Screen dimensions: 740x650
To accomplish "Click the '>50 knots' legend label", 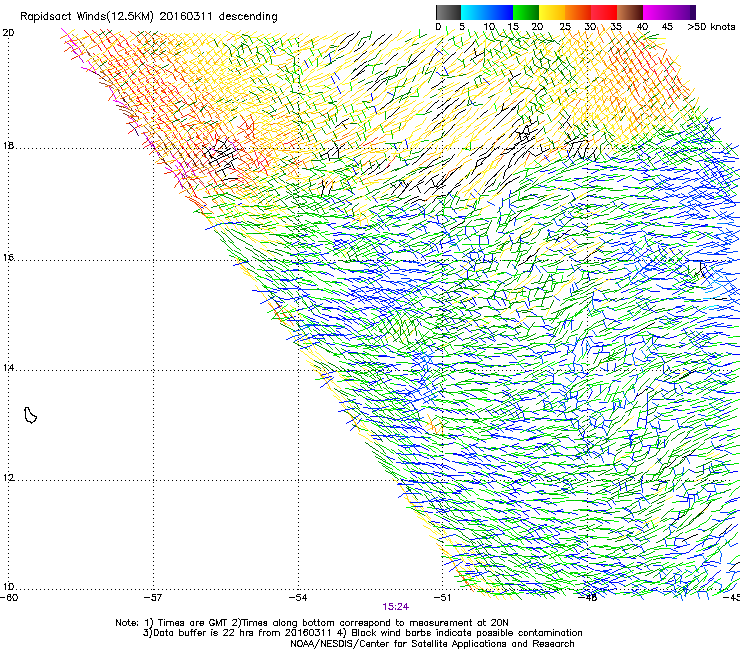I will point(711,26).
